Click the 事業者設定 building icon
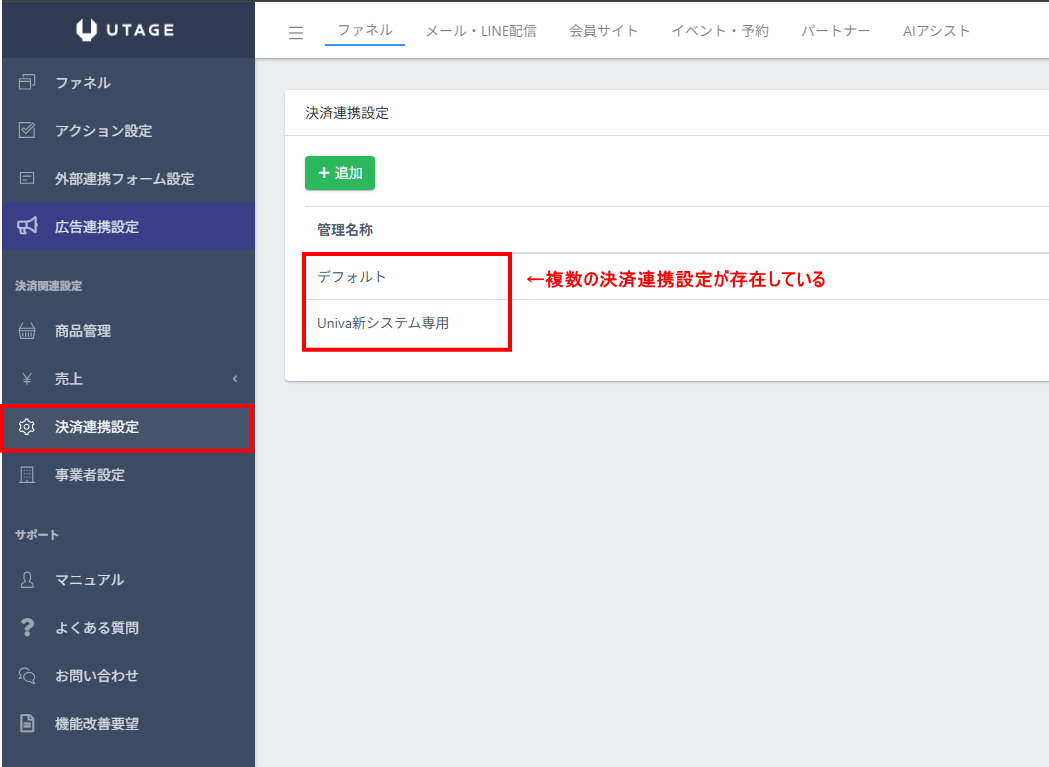Image resolution: width=1049 pixels, height=767 pixels. tap(28, 475)
